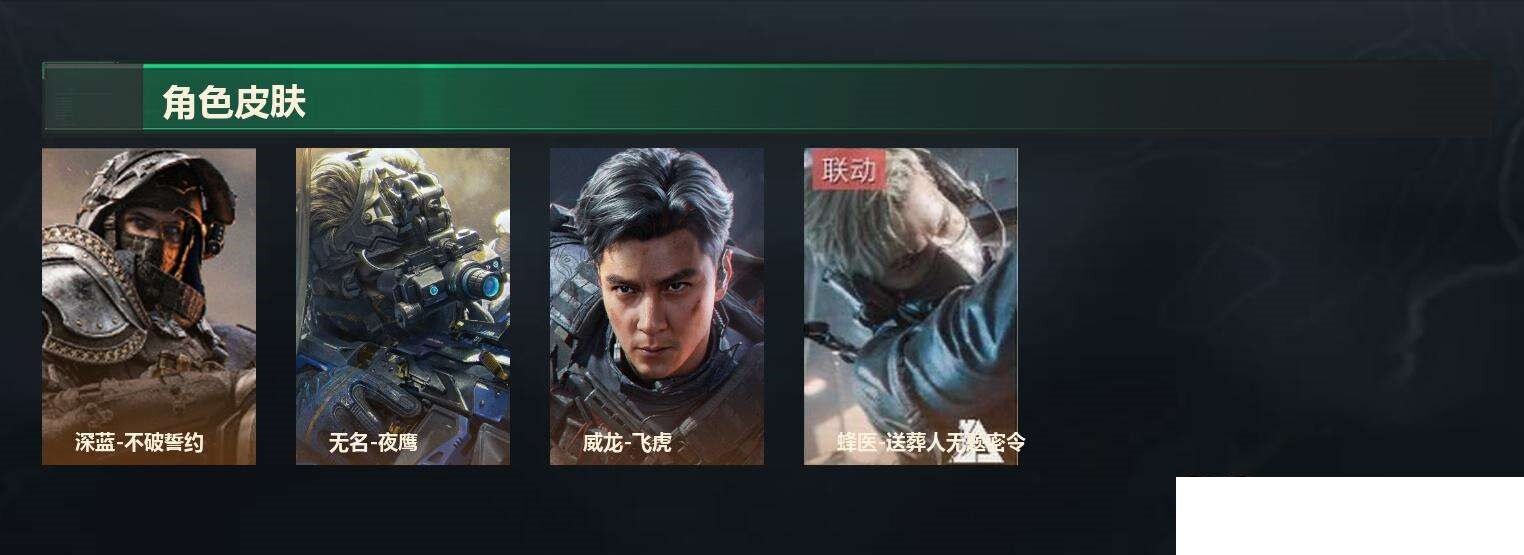Select the 无名 skin card thumbnail
The width and height of the screenshot is (1524, 555).
coord(403,306)
